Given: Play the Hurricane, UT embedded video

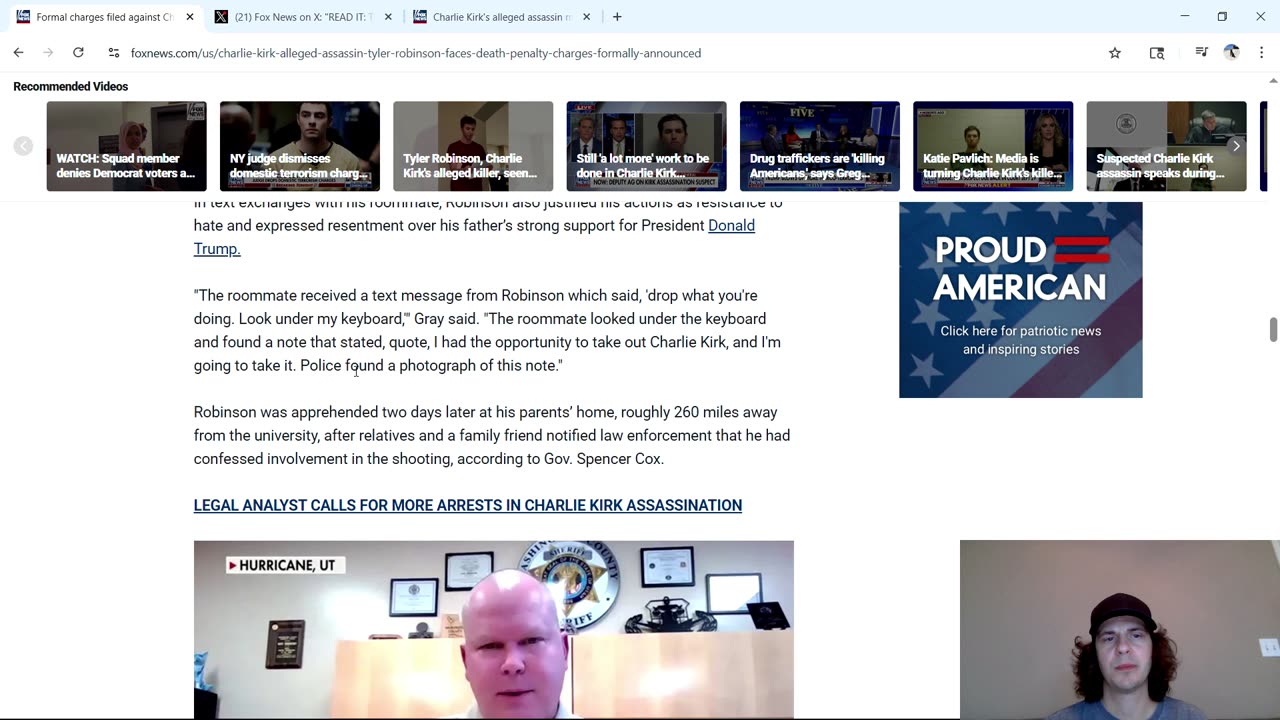Looking at the screenshot, I should (494, 629).
